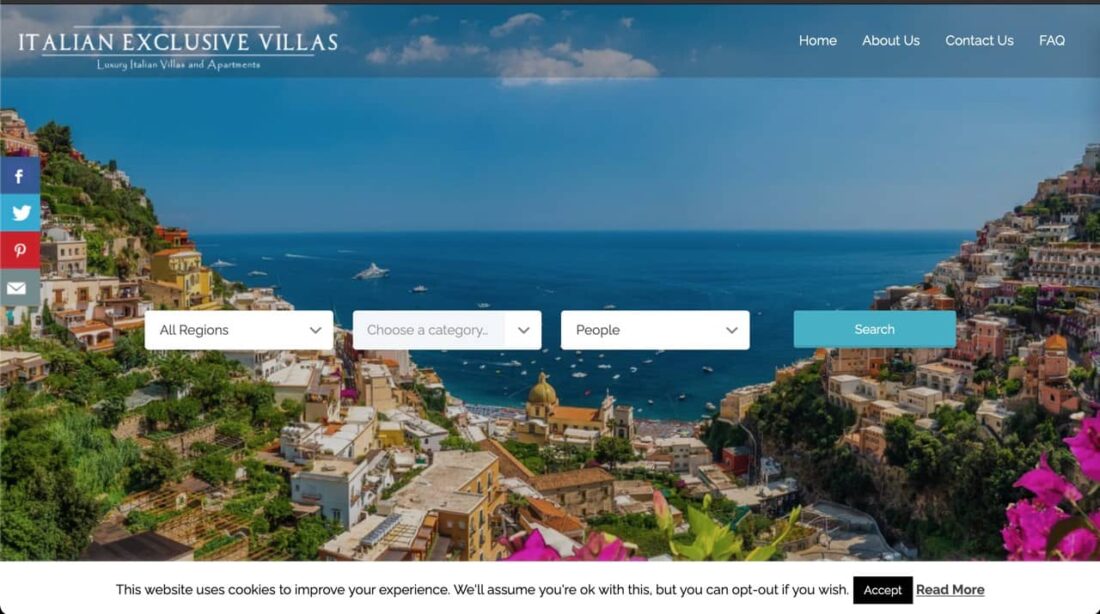Click the chevron in People selector
This screenshot has height=614, width=1100.
(x=732, y=330)
